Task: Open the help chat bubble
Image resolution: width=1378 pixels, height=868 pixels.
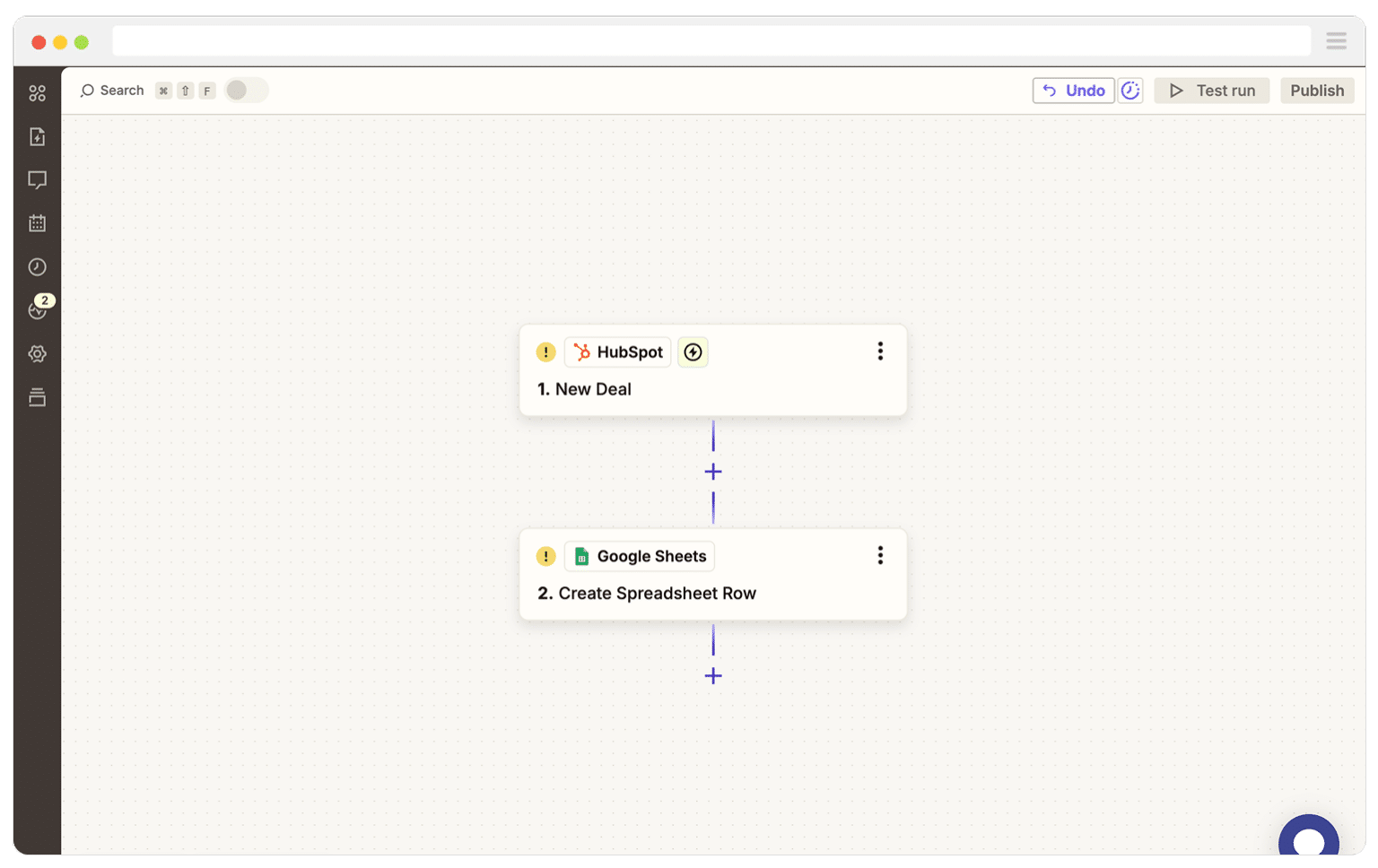Action: (x=1309, y=843)
